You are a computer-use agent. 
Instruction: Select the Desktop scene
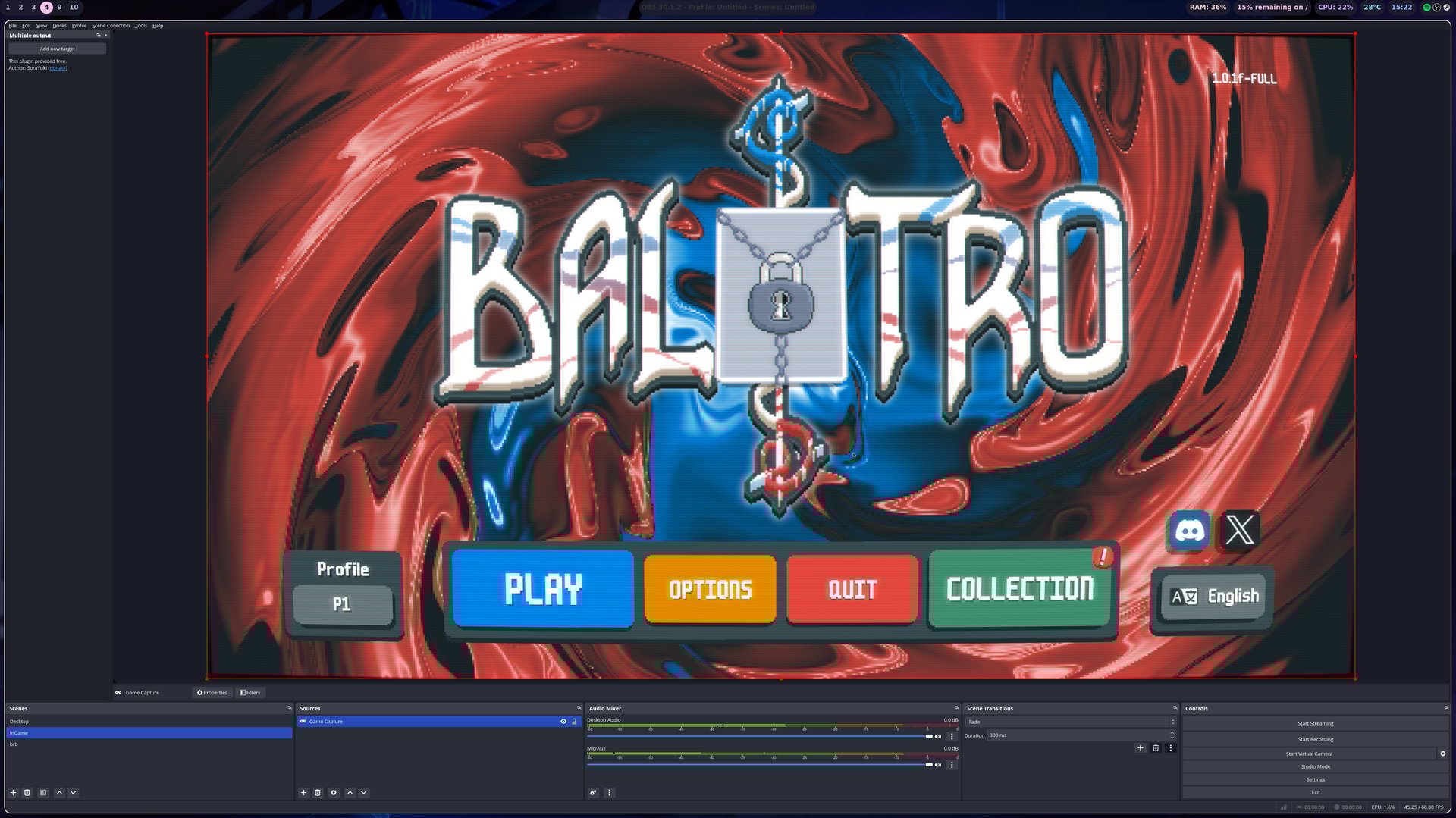pyautogui.click(x=149, y=722)
